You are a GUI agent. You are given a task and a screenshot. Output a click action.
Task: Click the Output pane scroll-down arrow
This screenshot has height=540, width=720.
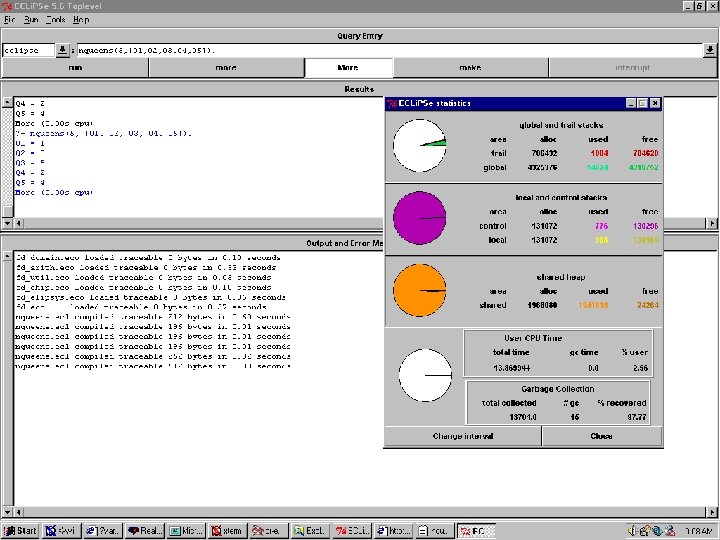click(x=7, y=512)
